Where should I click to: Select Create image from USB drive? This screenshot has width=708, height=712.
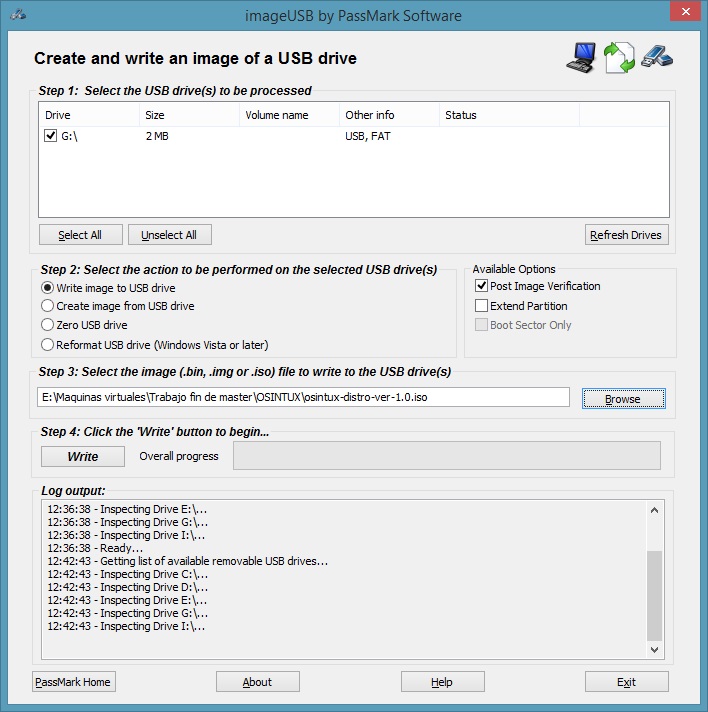pos(47,306)
